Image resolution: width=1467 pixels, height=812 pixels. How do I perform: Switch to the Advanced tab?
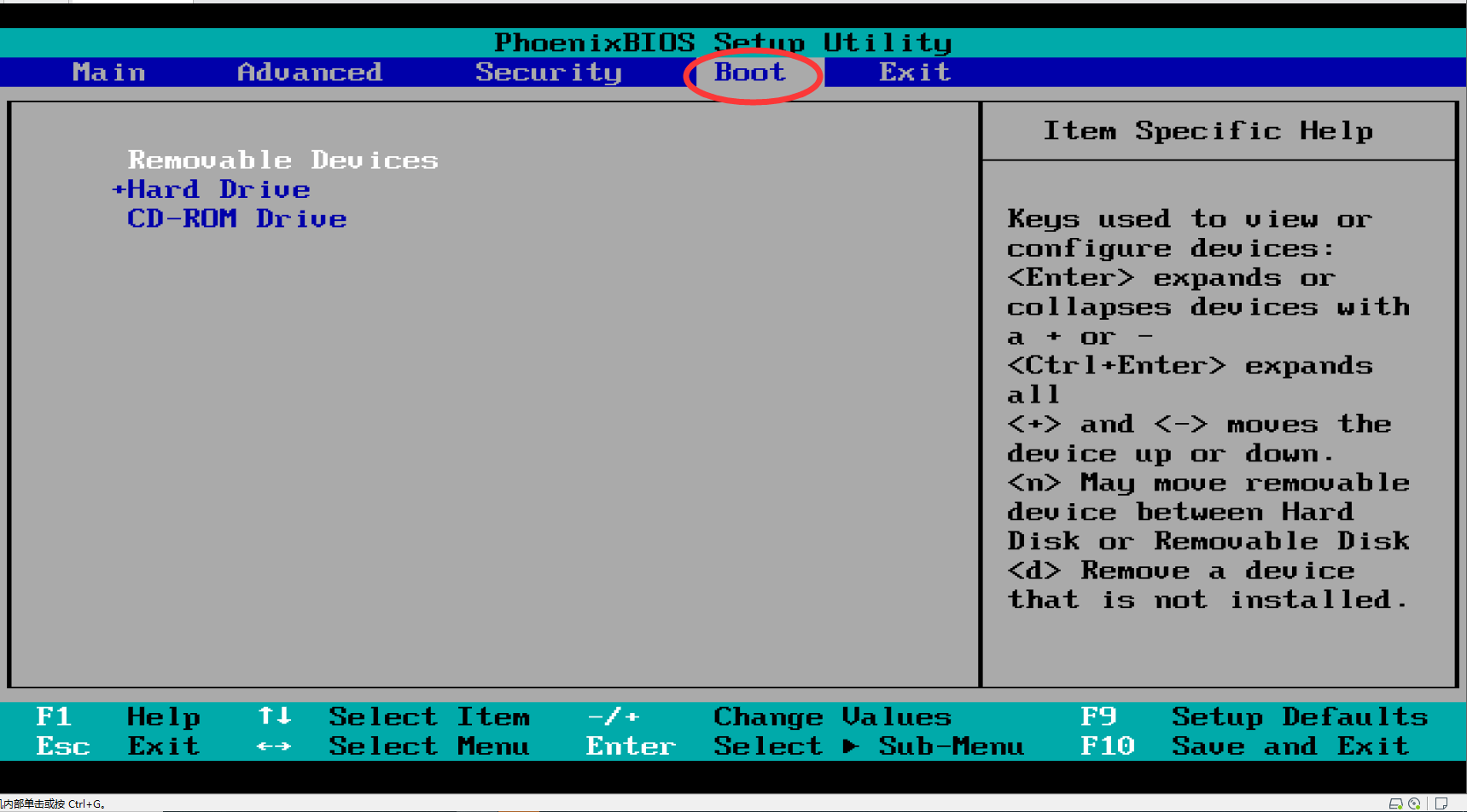[x=309, y=72]
